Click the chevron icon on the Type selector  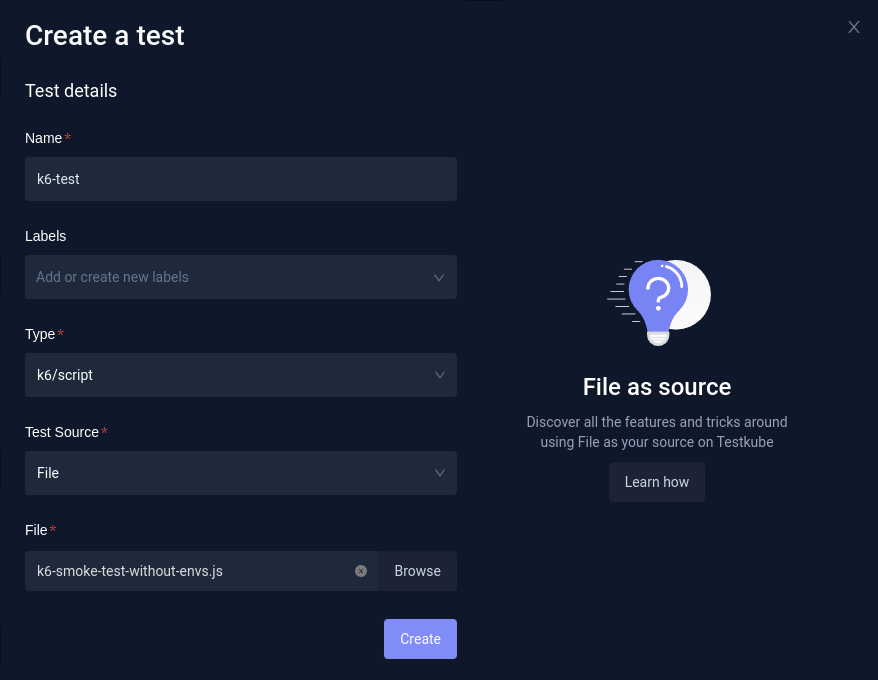coord(440,375)
